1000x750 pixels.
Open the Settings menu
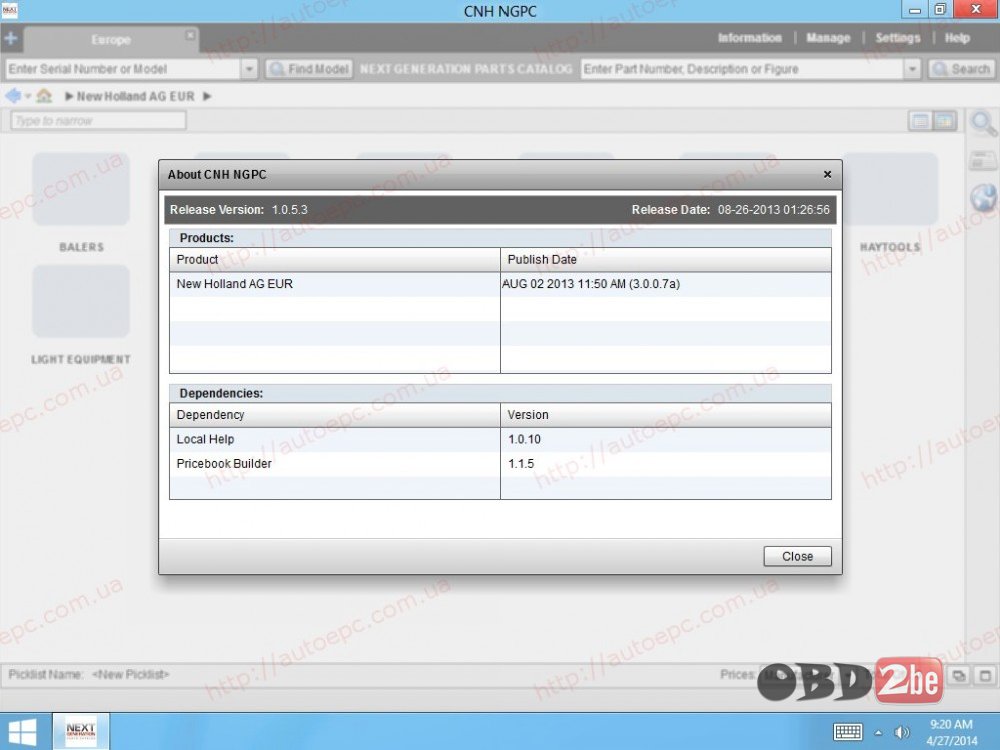(897, 38)
